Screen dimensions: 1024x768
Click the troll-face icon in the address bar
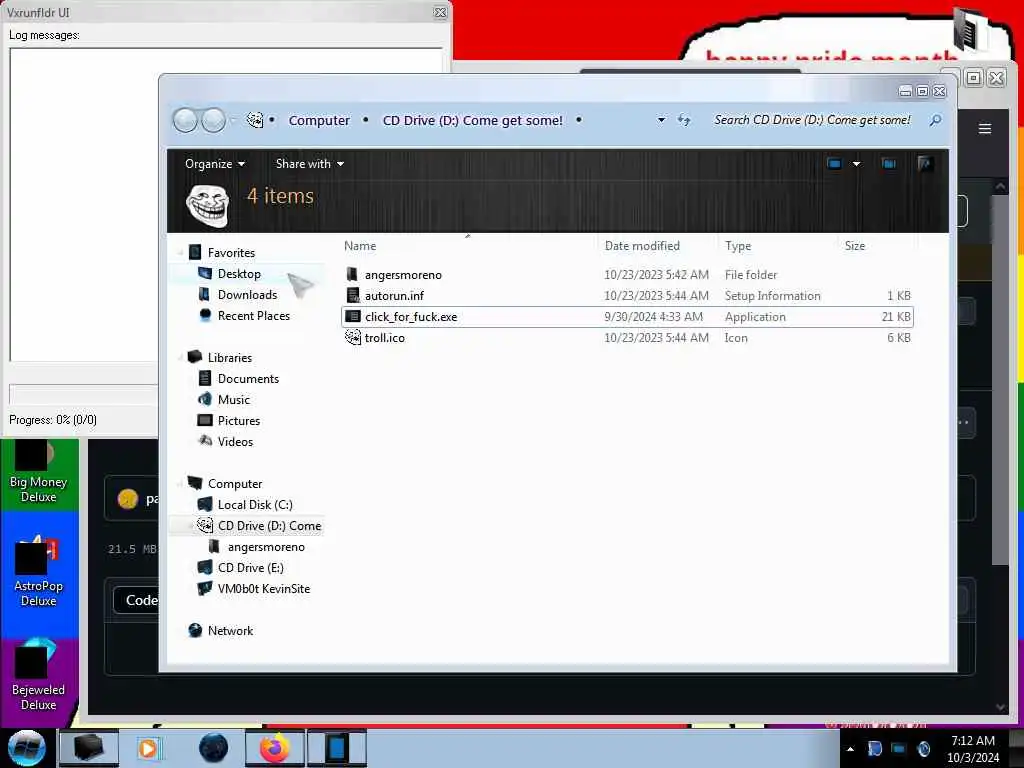255,120
